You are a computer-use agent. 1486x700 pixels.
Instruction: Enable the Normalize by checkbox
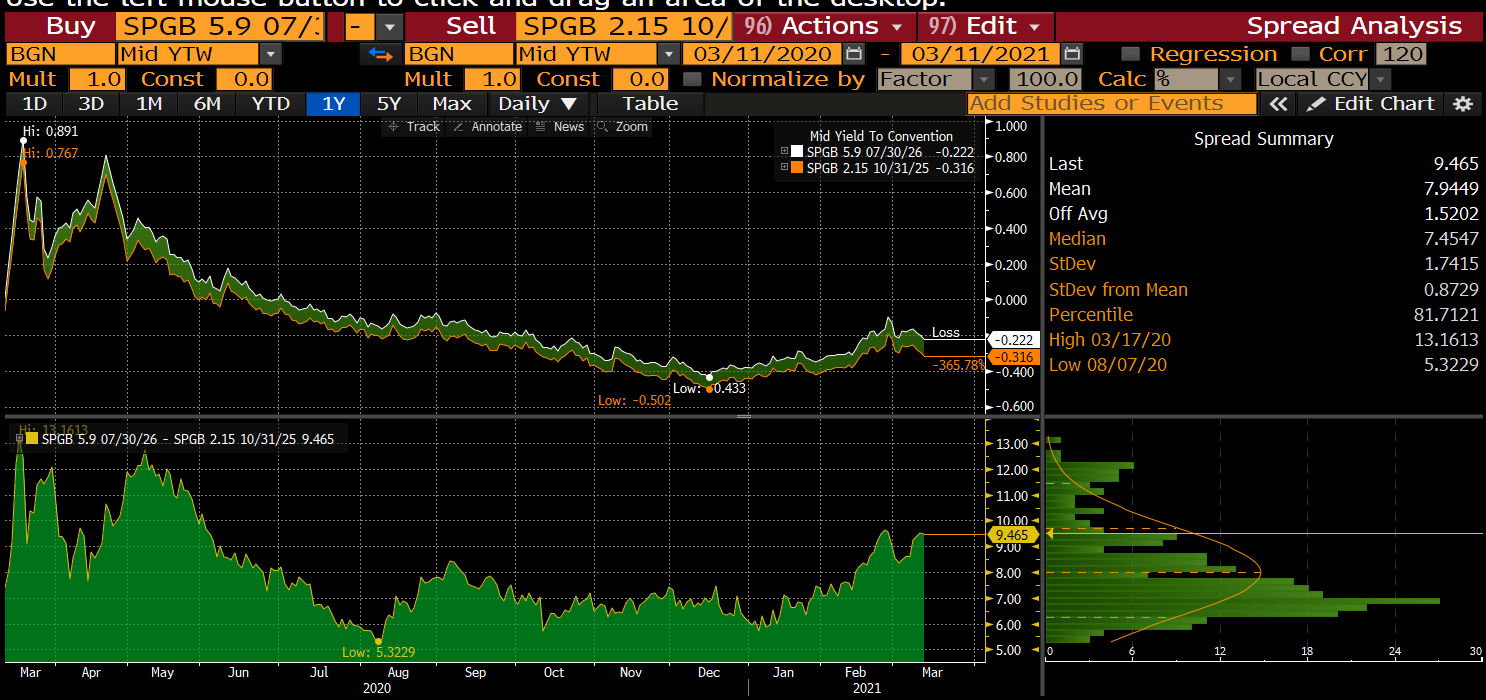692,79
